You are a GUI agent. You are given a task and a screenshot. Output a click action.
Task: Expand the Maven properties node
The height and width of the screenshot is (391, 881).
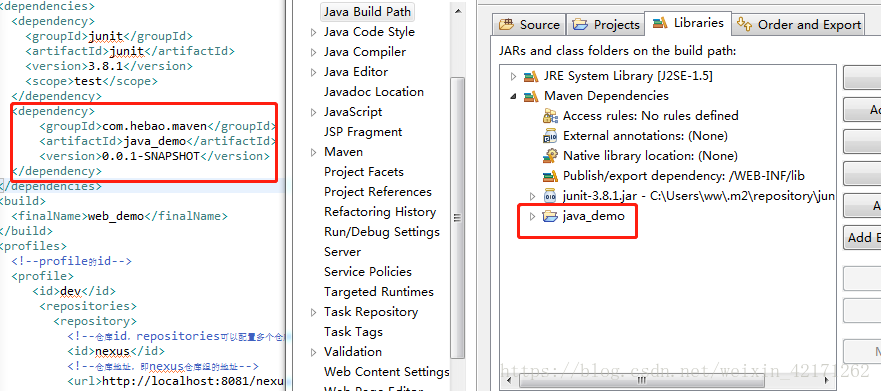tap(314, 152)
